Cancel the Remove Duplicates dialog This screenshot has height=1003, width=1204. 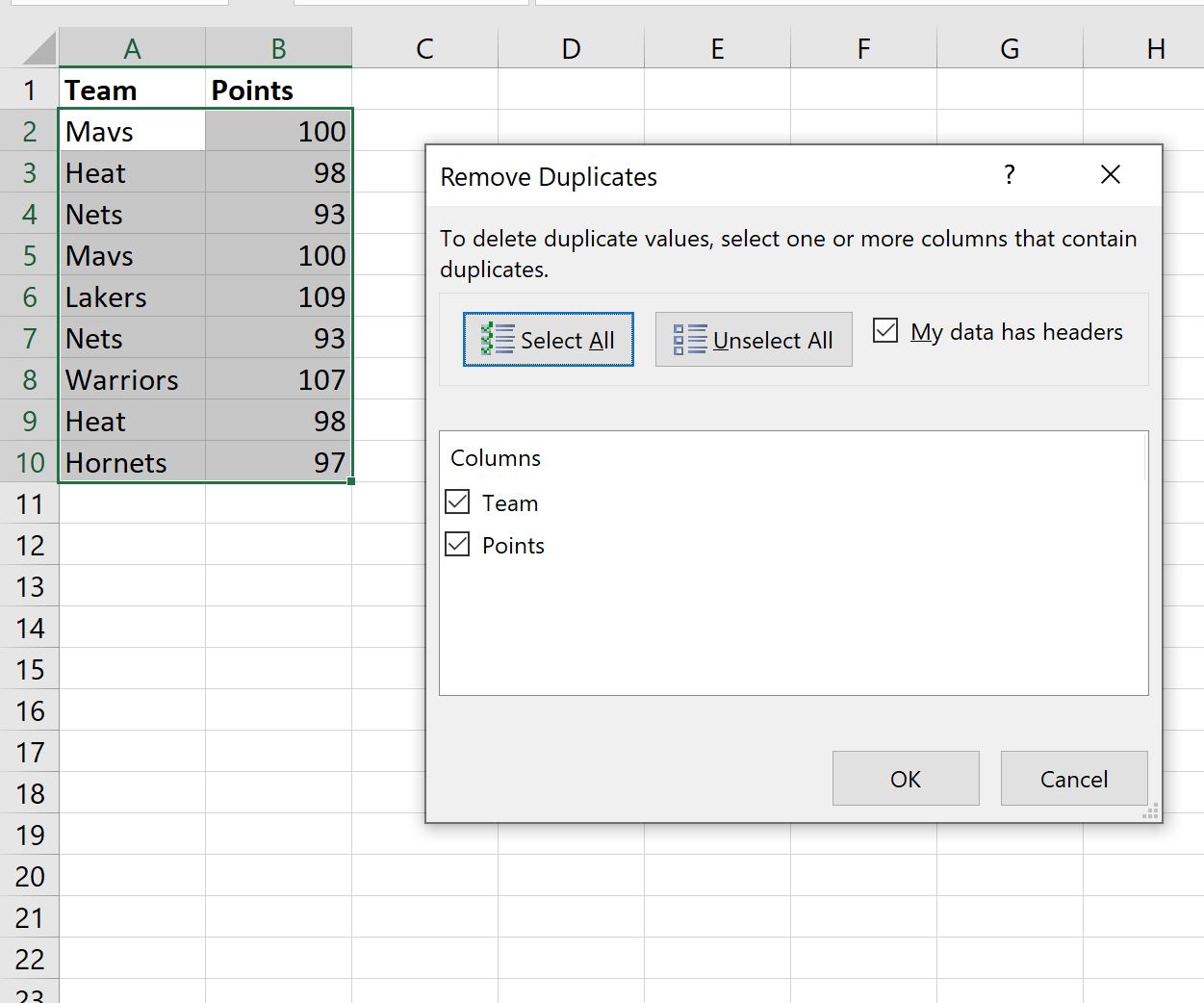coord(1073,778)
